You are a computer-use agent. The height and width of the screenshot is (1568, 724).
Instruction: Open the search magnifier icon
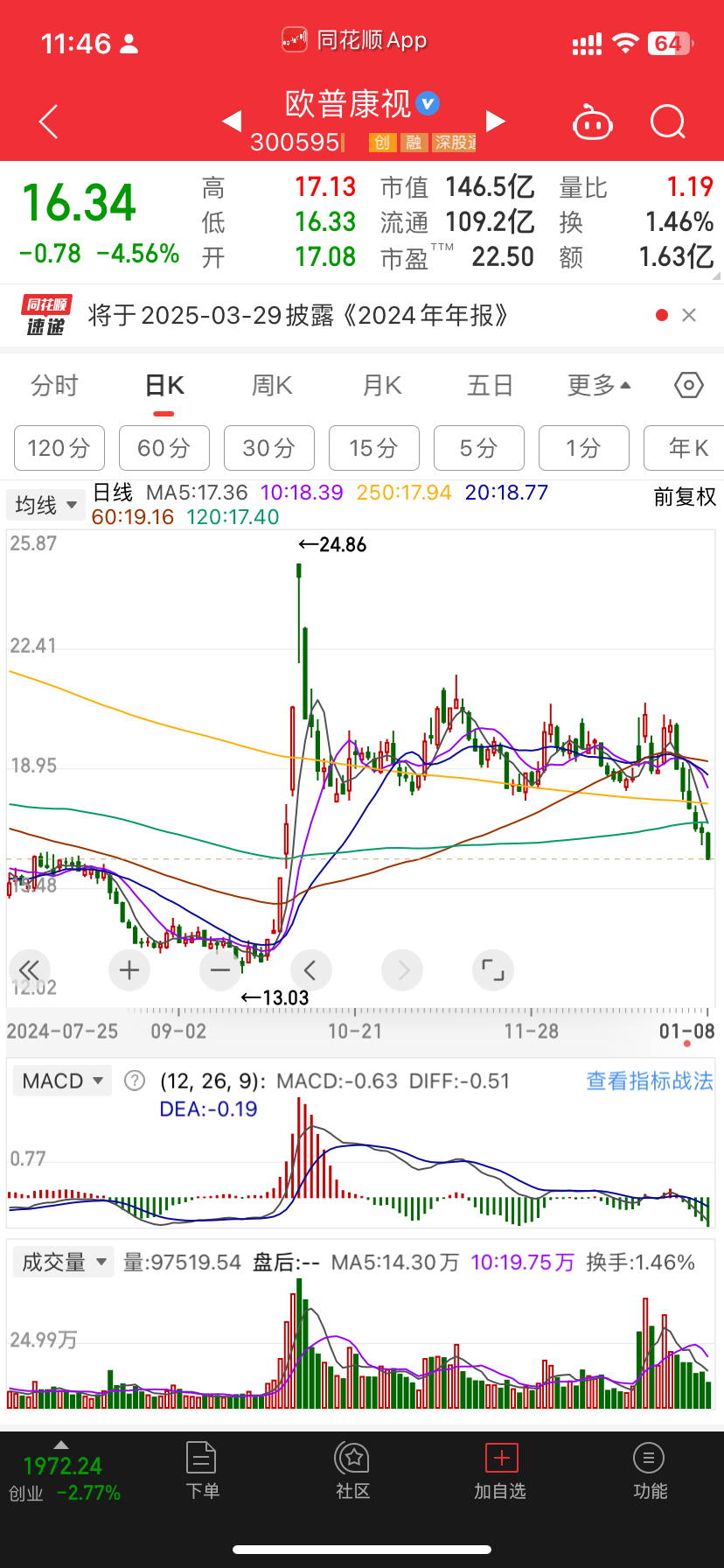668,122
